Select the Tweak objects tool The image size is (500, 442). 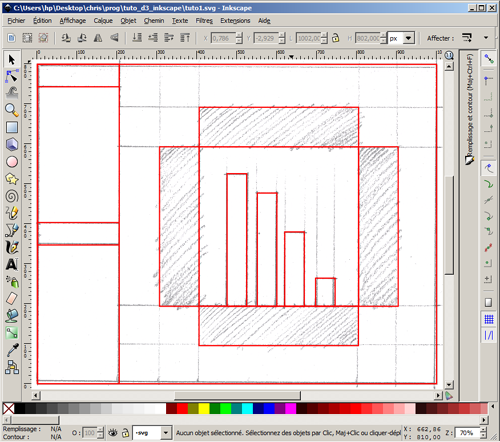(12, 93)
